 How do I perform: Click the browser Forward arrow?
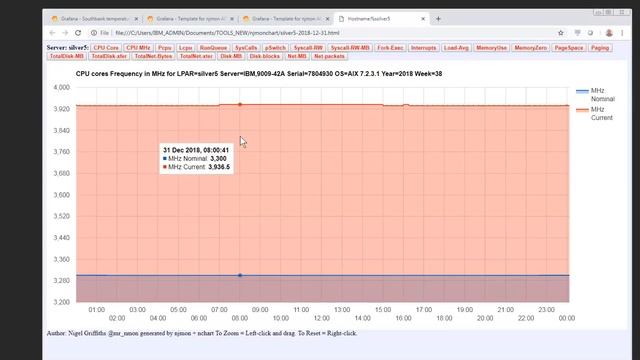pyautogui.click(x=64, y=33)
